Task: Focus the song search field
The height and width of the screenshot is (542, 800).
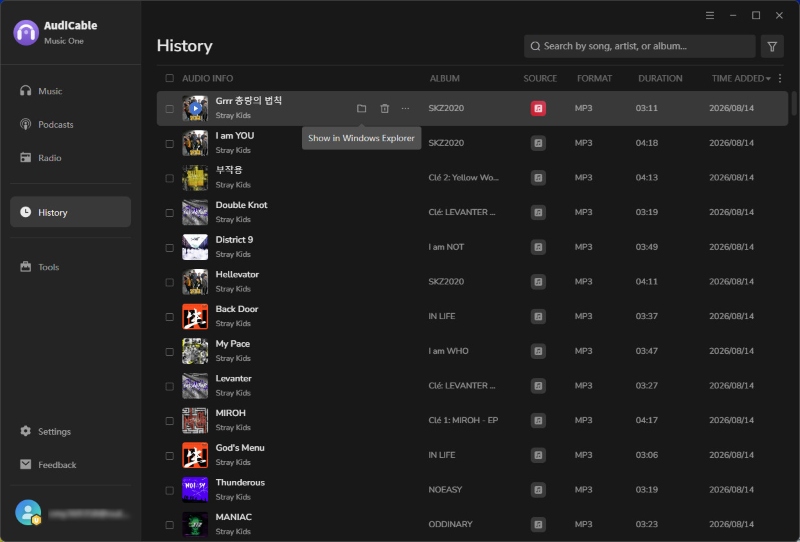Action: click(x=639, y=46)
